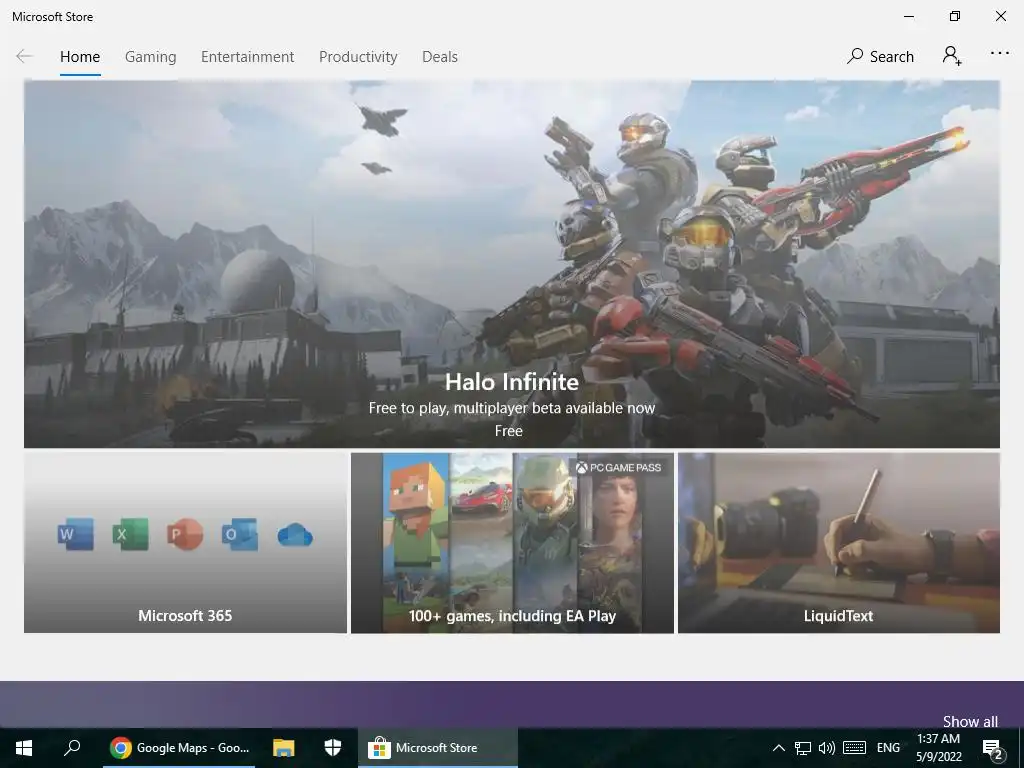This screenshot has height=768, width=1024.
Task: Open the 100+ games EA Play tile
Action: (x=512, y=543)
